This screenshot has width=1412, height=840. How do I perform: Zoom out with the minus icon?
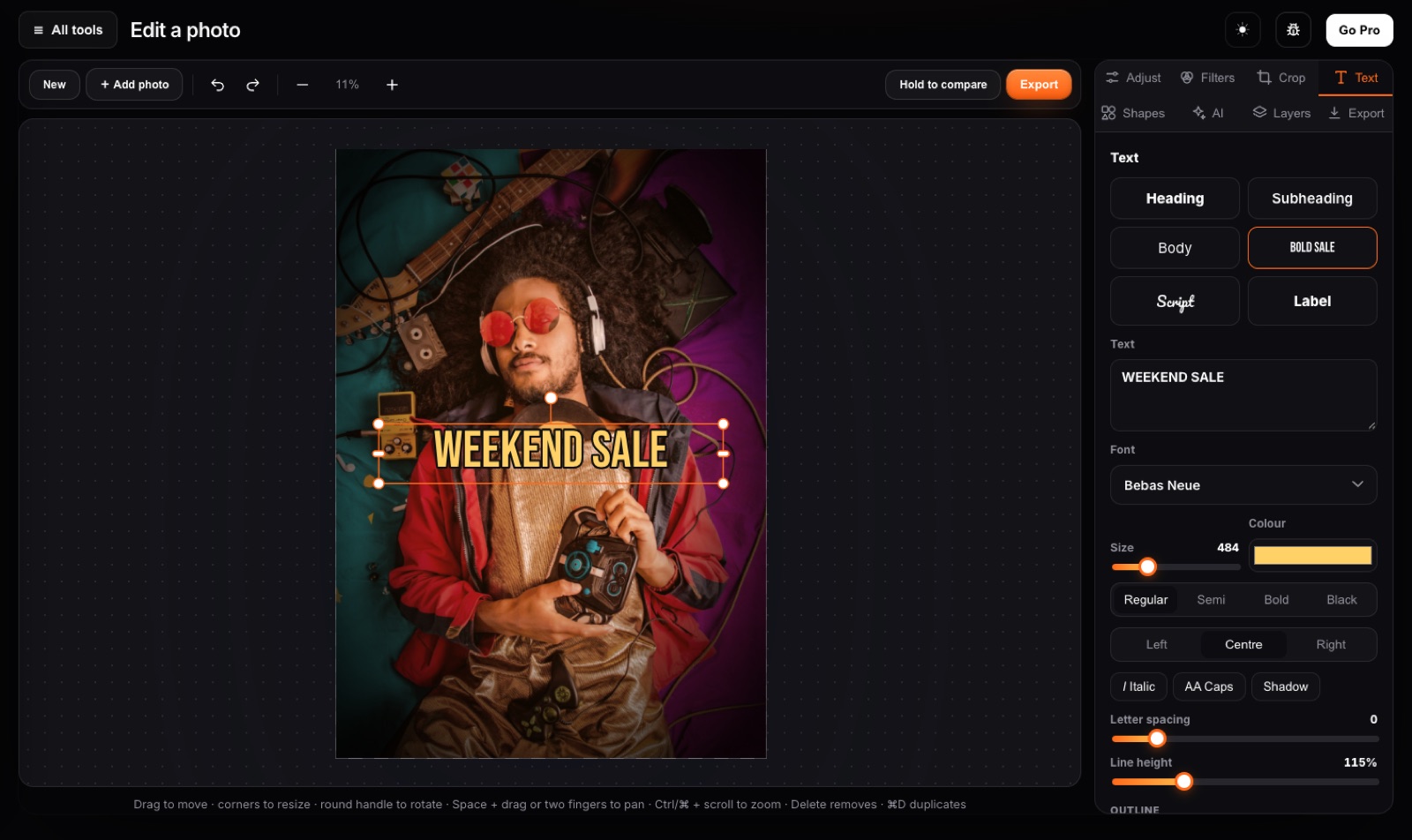coord(303,85)
